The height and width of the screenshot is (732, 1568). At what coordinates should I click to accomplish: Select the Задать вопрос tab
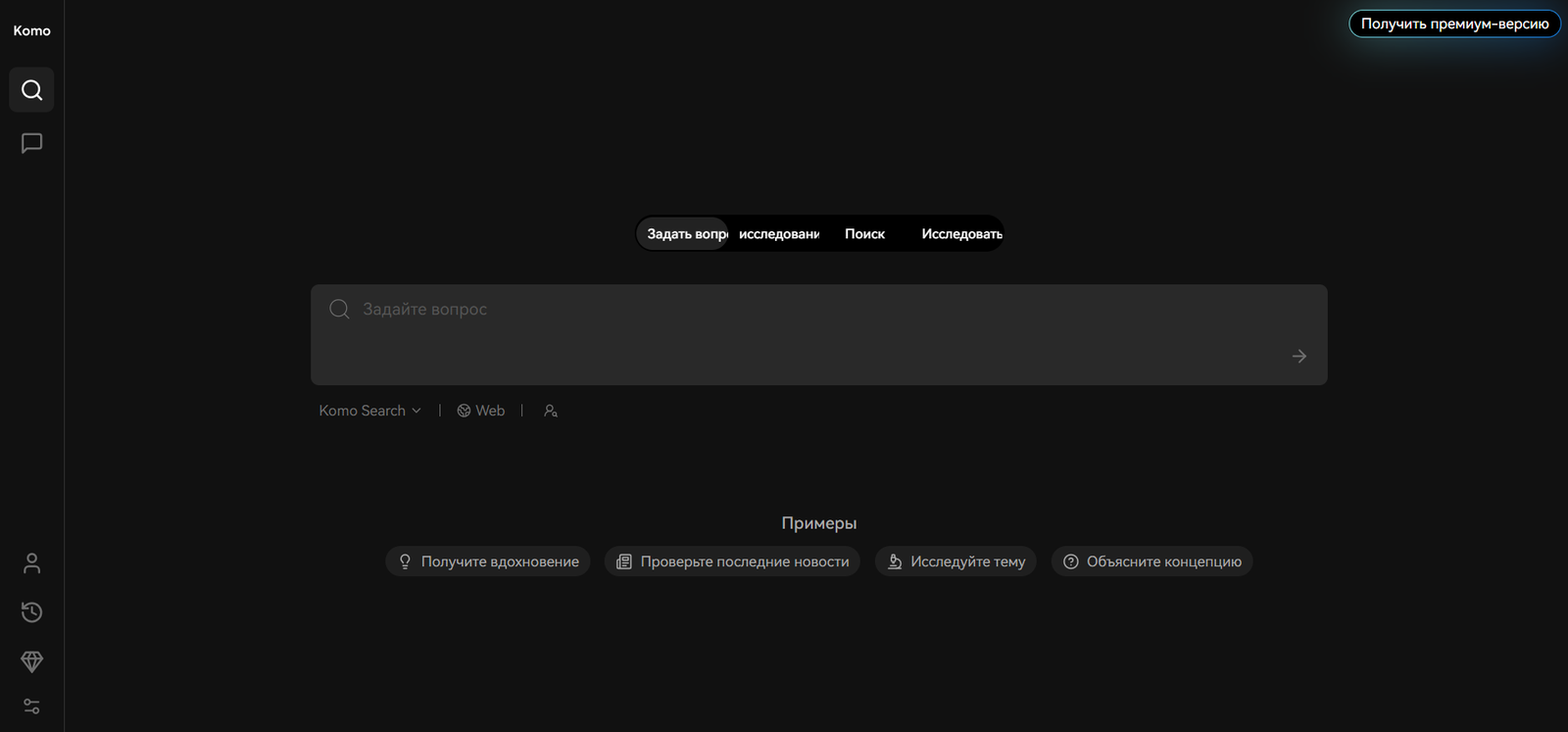click(x=685, y=234)
